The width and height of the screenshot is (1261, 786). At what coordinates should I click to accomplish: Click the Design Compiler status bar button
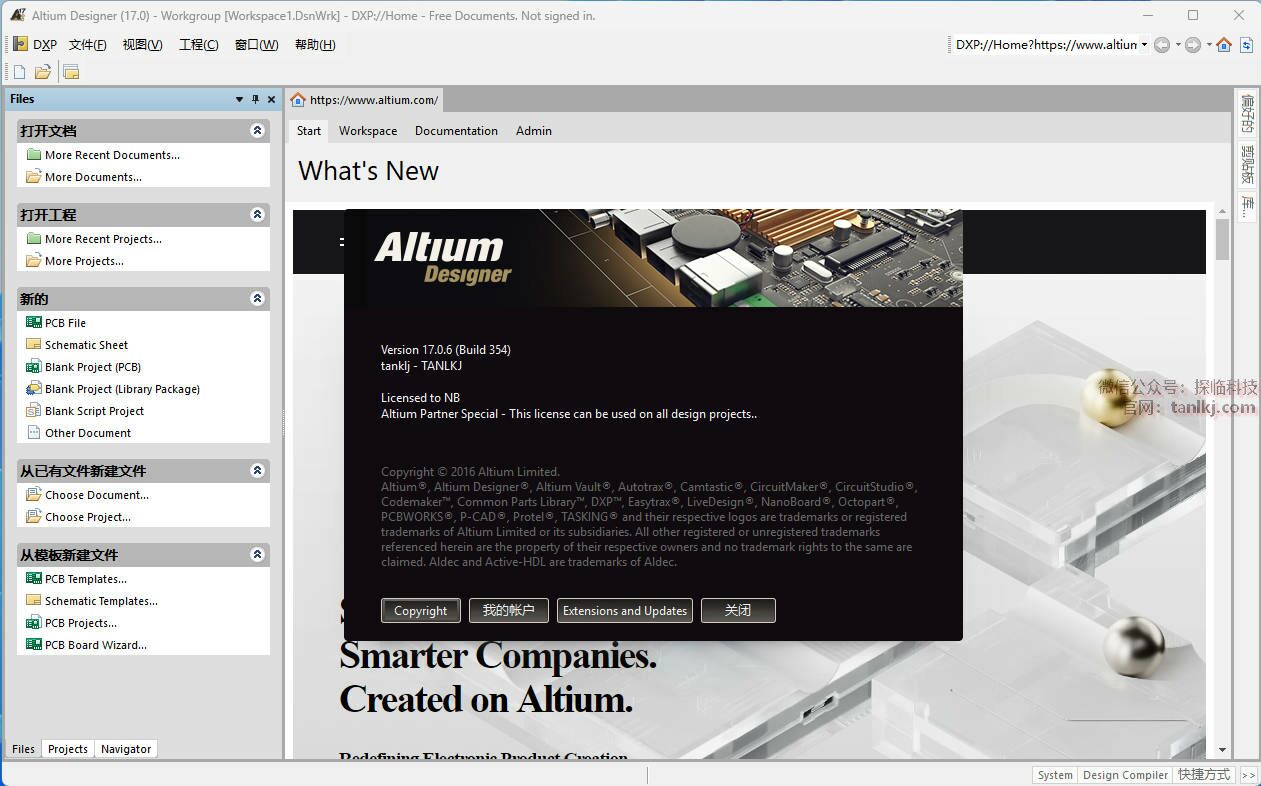point(1125,775)
